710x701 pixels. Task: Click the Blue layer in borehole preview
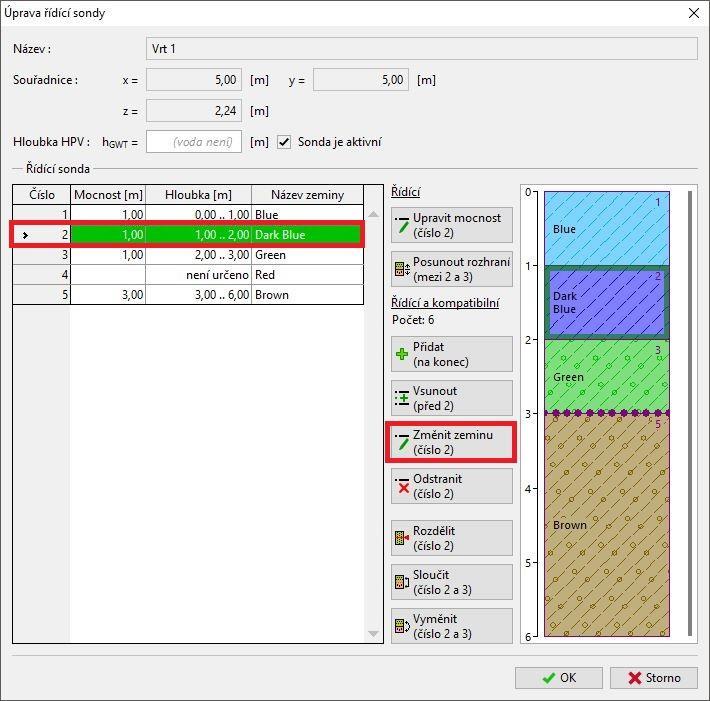pos(607,228)
